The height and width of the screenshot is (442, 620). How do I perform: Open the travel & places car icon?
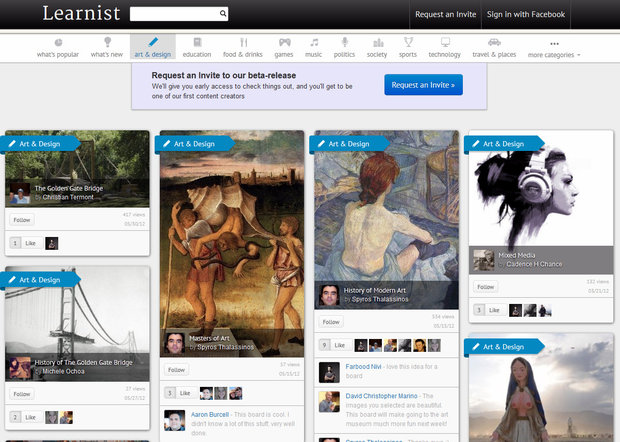pyautogui.click(x=494, y=42)
